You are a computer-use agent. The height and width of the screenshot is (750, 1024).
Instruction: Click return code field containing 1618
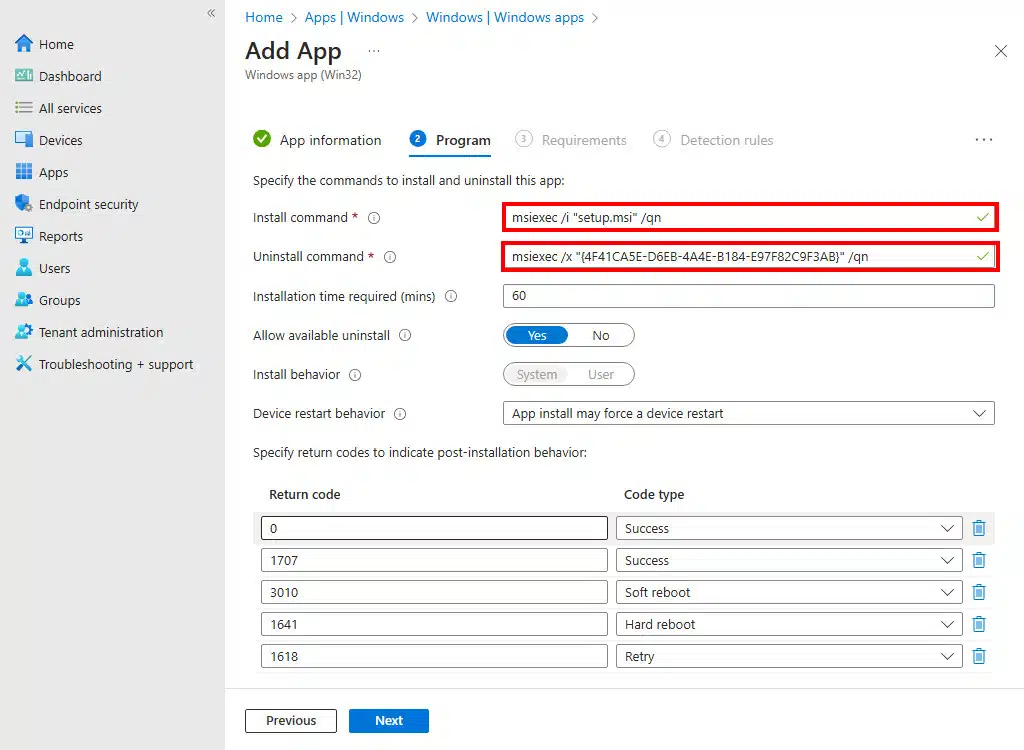pos(434,656)
